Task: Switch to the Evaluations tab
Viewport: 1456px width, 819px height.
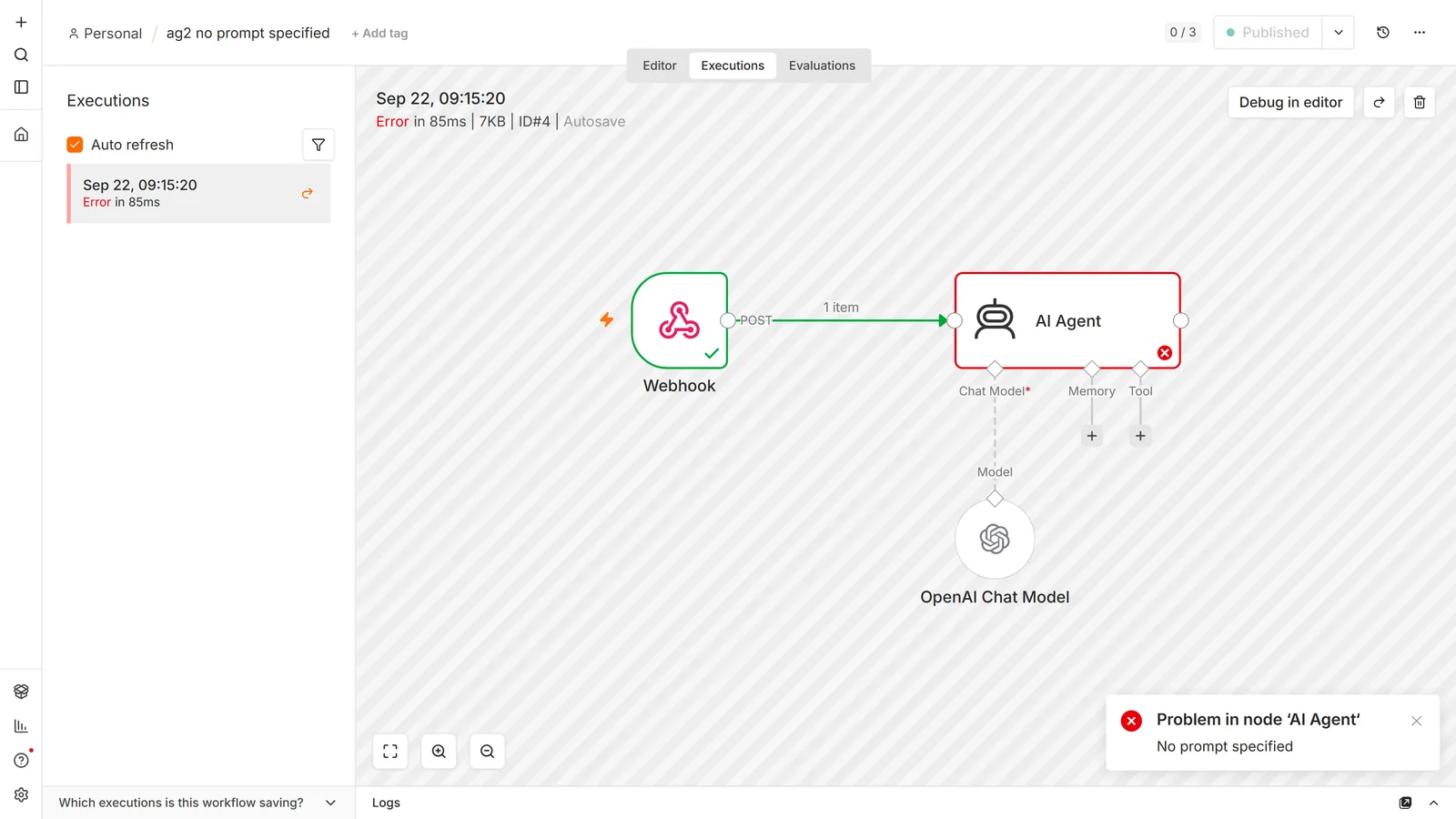Action: 822,66
